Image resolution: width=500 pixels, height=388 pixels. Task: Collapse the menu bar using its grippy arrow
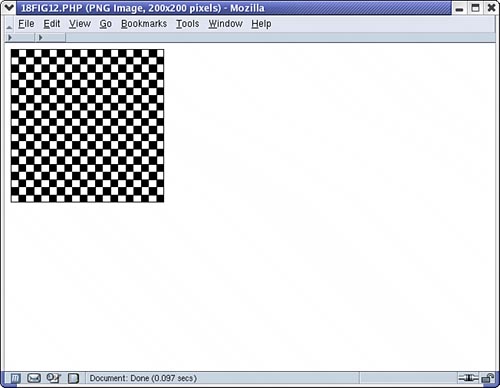[x=9, y=25]
